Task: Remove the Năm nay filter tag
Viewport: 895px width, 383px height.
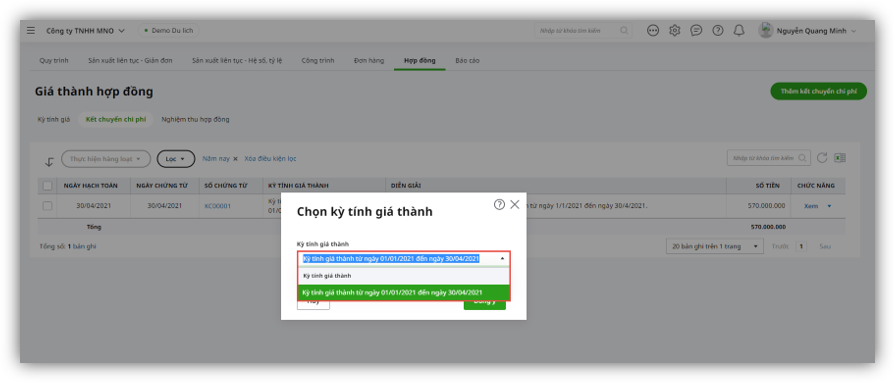Action: [235, 159]
